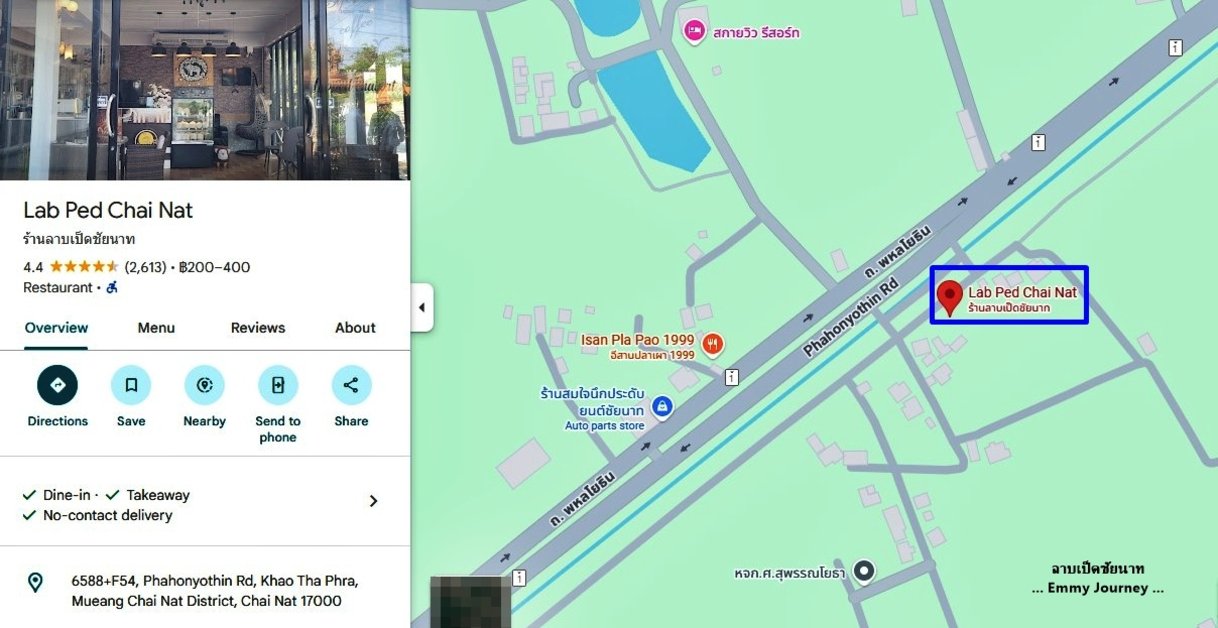Share Lab Ped Chai Nat location
This screenshot has width=1218, height=628.
(351, 385)
